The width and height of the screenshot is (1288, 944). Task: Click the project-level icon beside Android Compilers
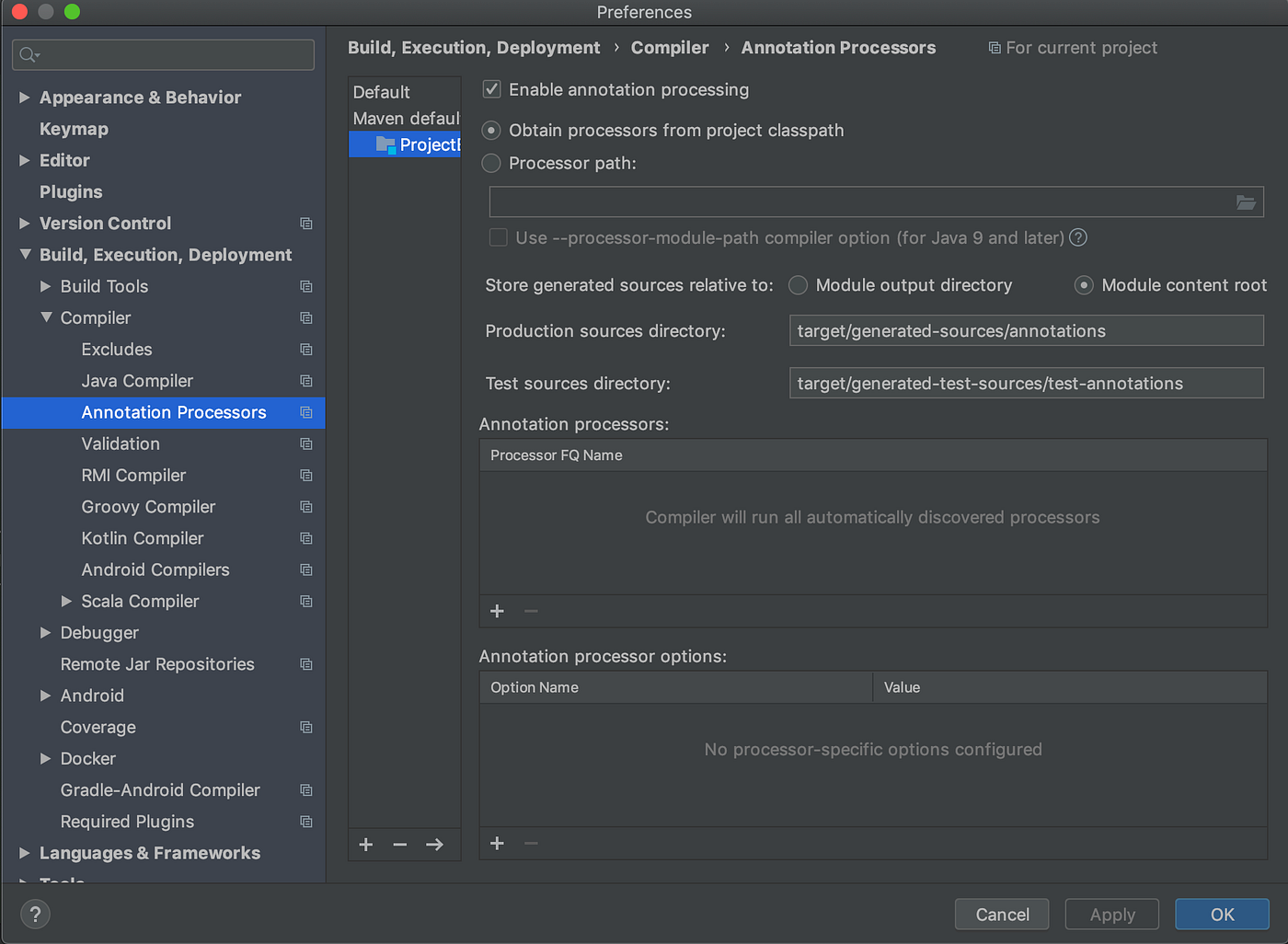[x=306, y=570]
